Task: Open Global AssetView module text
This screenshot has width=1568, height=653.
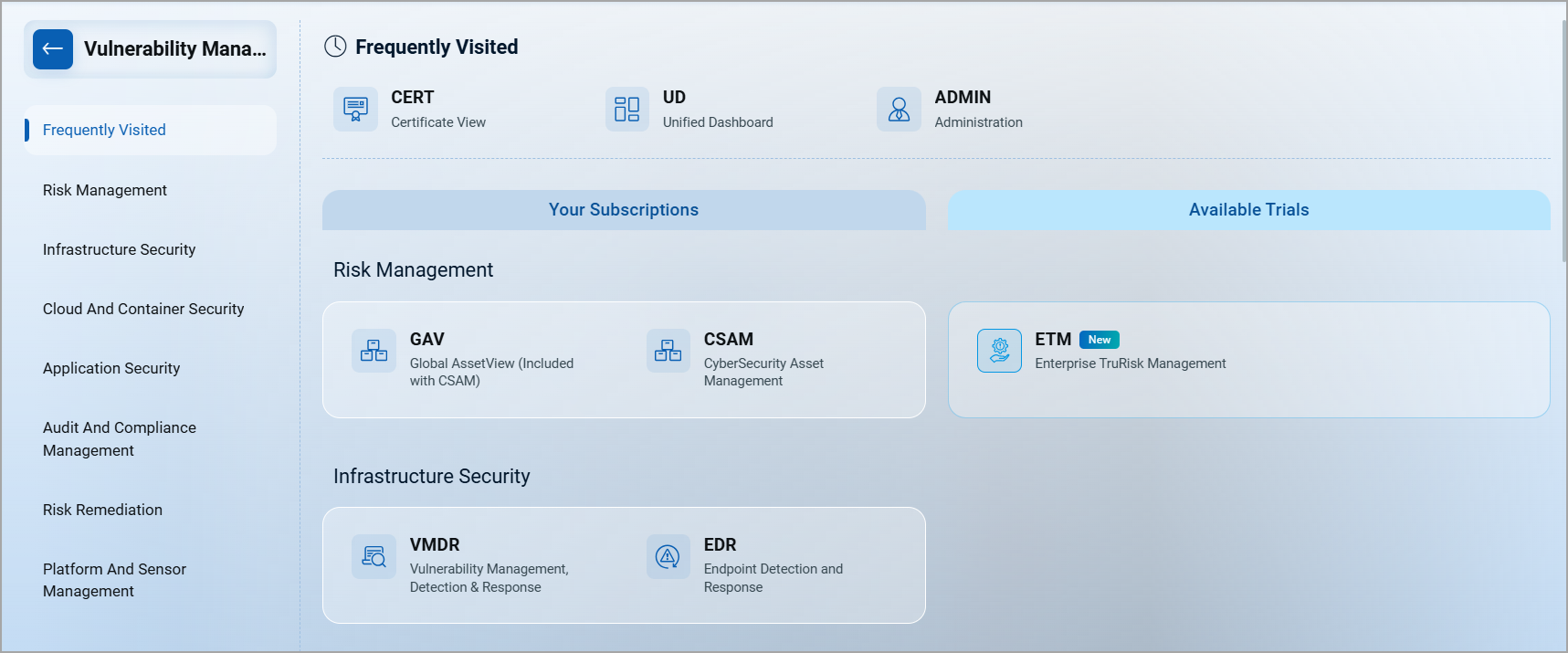Action: click(x=491, y=372)
